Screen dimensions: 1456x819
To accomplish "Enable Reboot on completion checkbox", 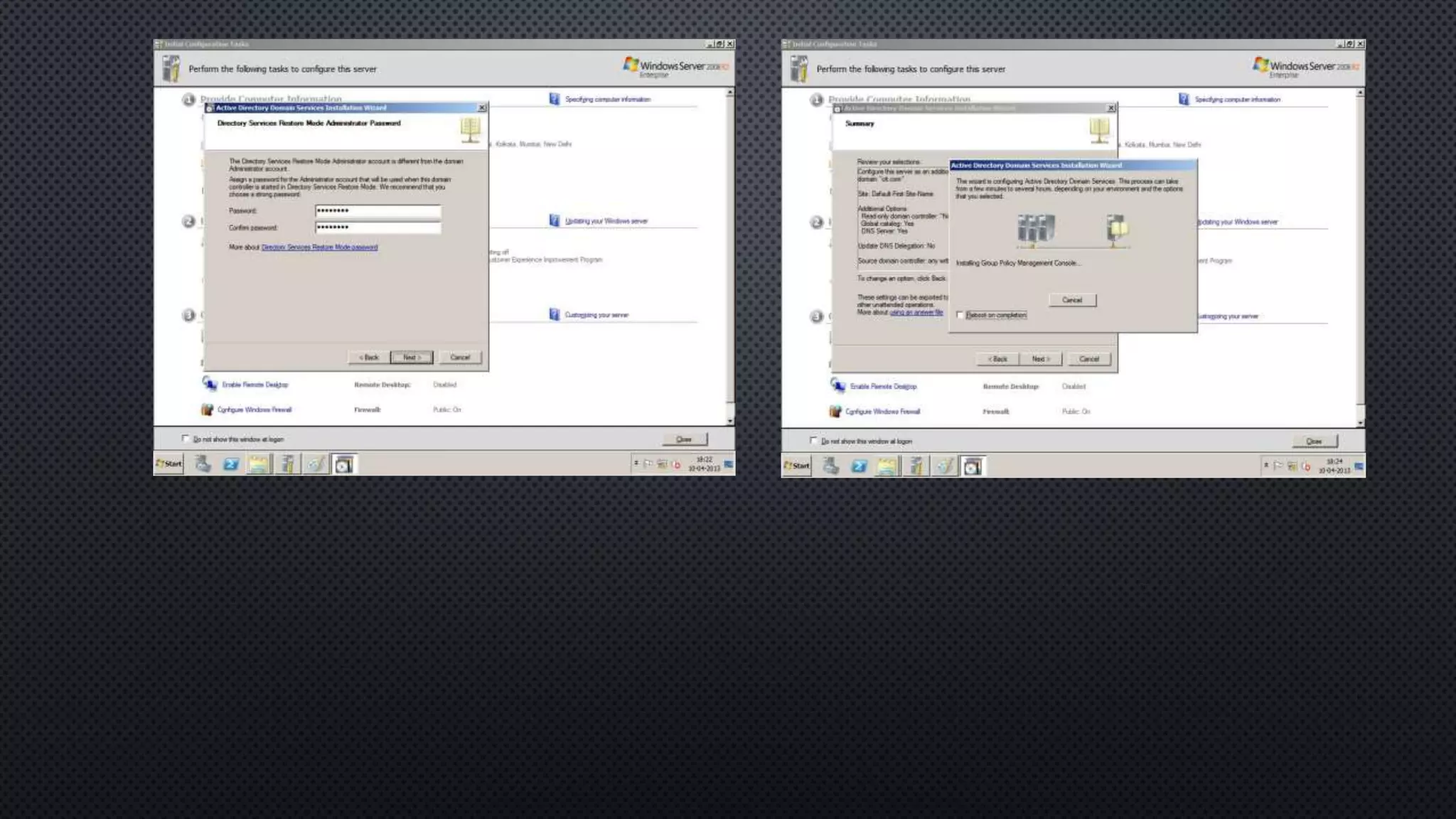I will (x=960, y=315).
